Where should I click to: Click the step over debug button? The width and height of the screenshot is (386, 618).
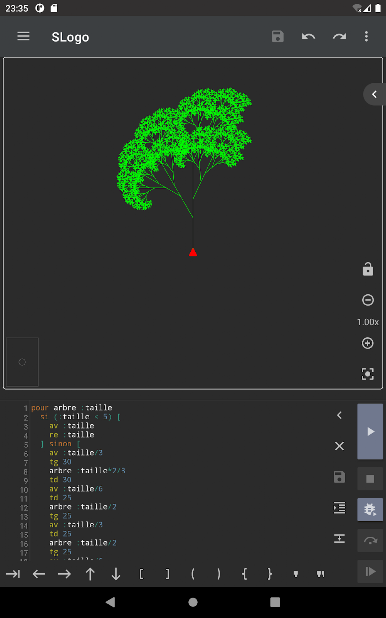pyautogui.click(x=370, y=540)
